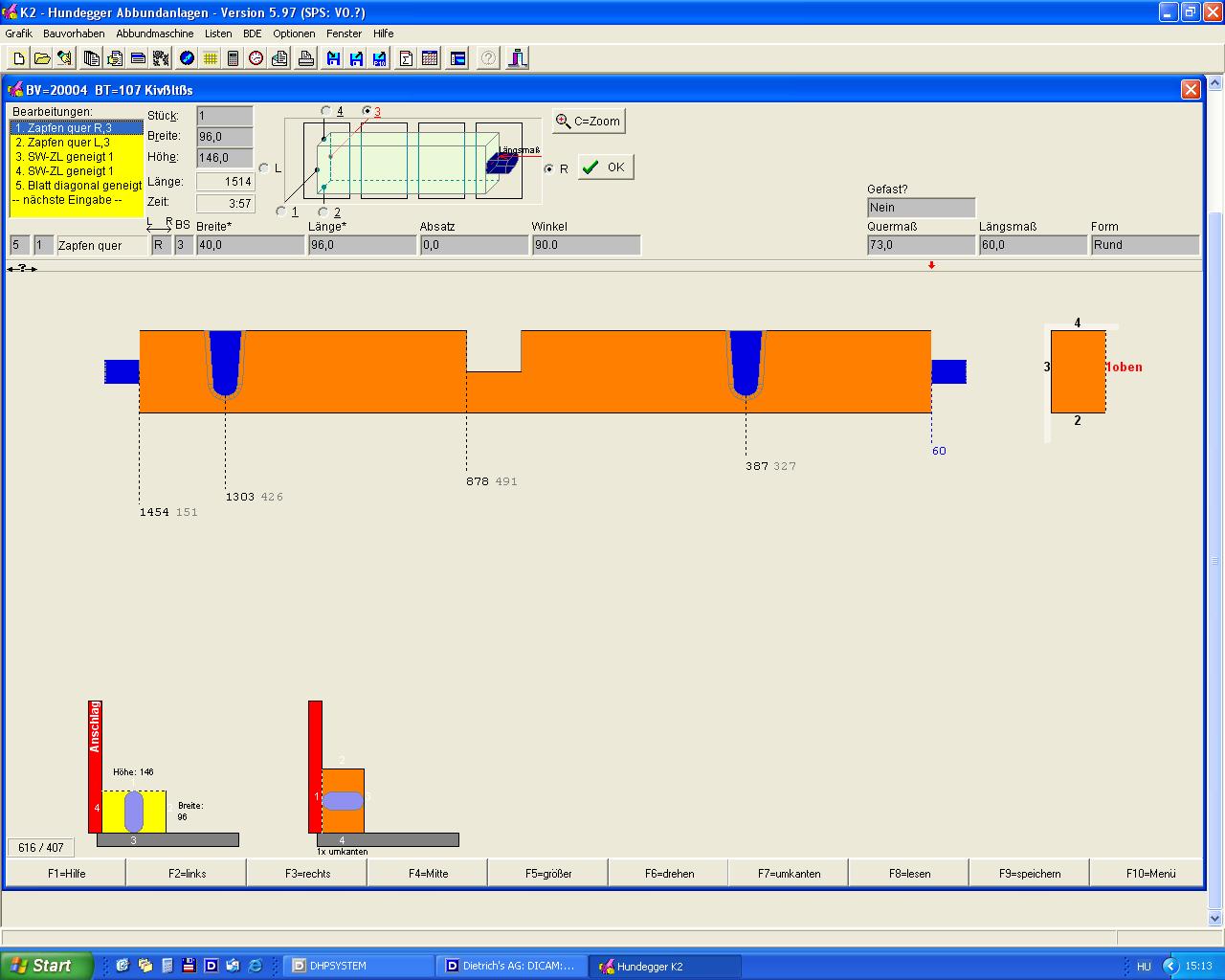The width and height of the screenshot is (1225, 980).
Task: Open the BDE menu
Action: (252, 33)
